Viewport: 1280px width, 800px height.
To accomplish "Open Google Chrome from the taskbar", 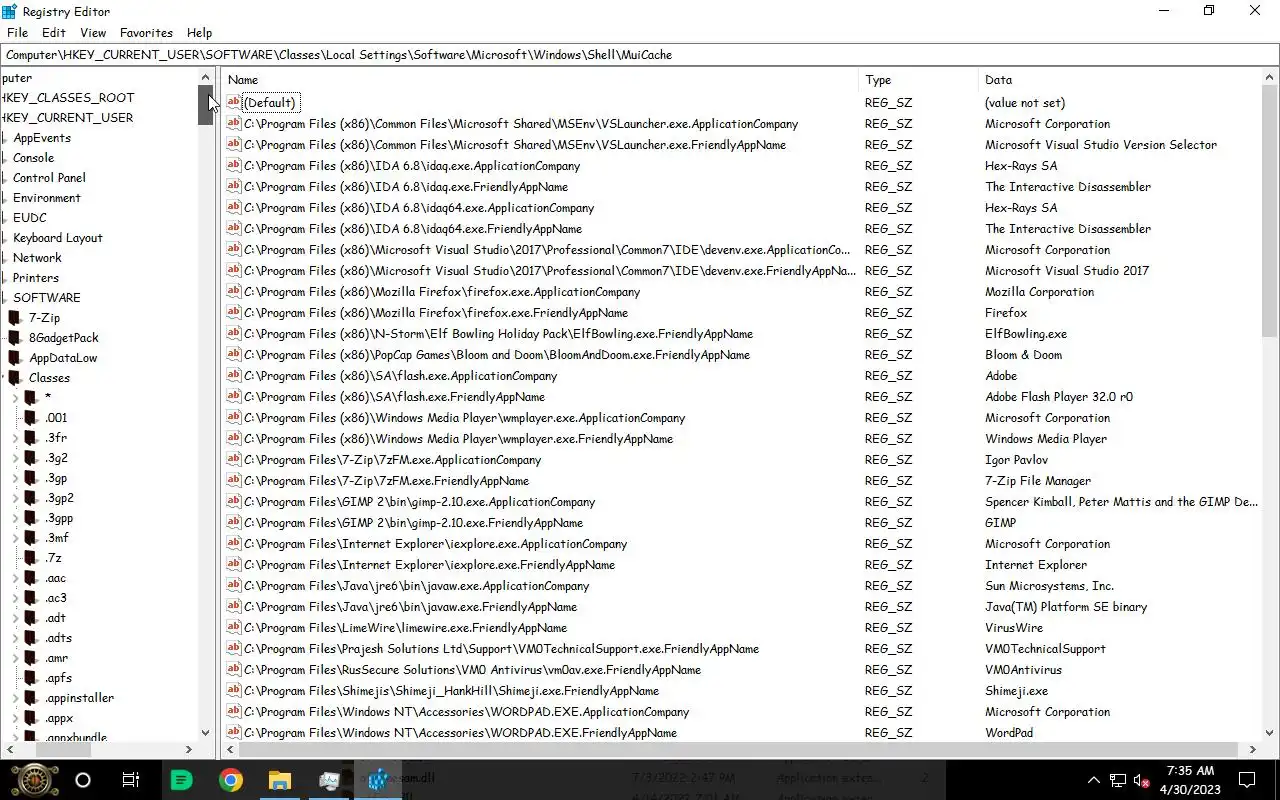I will pyautogui.click(x=231, y=780).
